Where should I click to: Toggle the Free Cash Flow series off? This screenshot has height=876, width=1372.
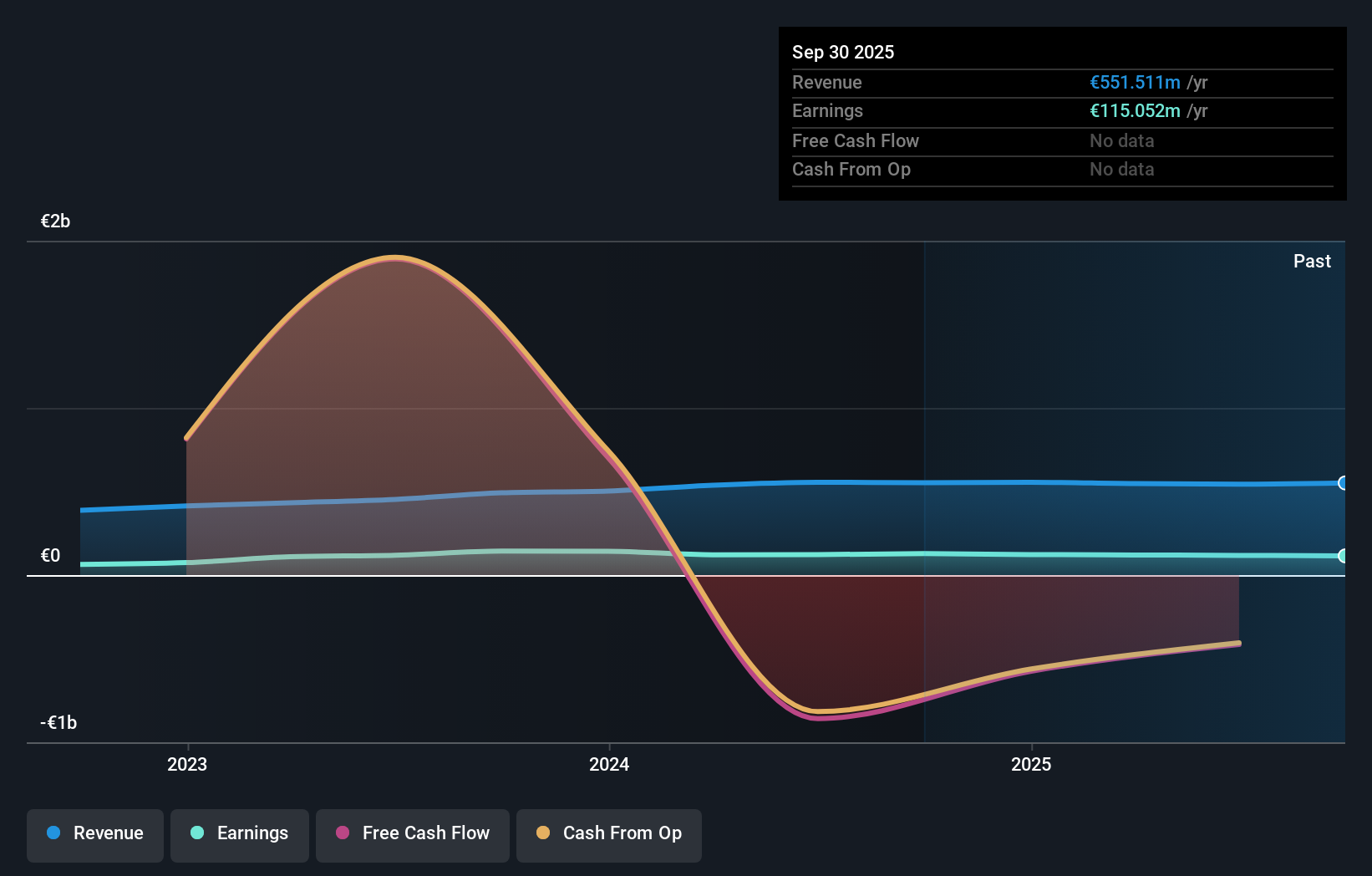coord(412,833)
